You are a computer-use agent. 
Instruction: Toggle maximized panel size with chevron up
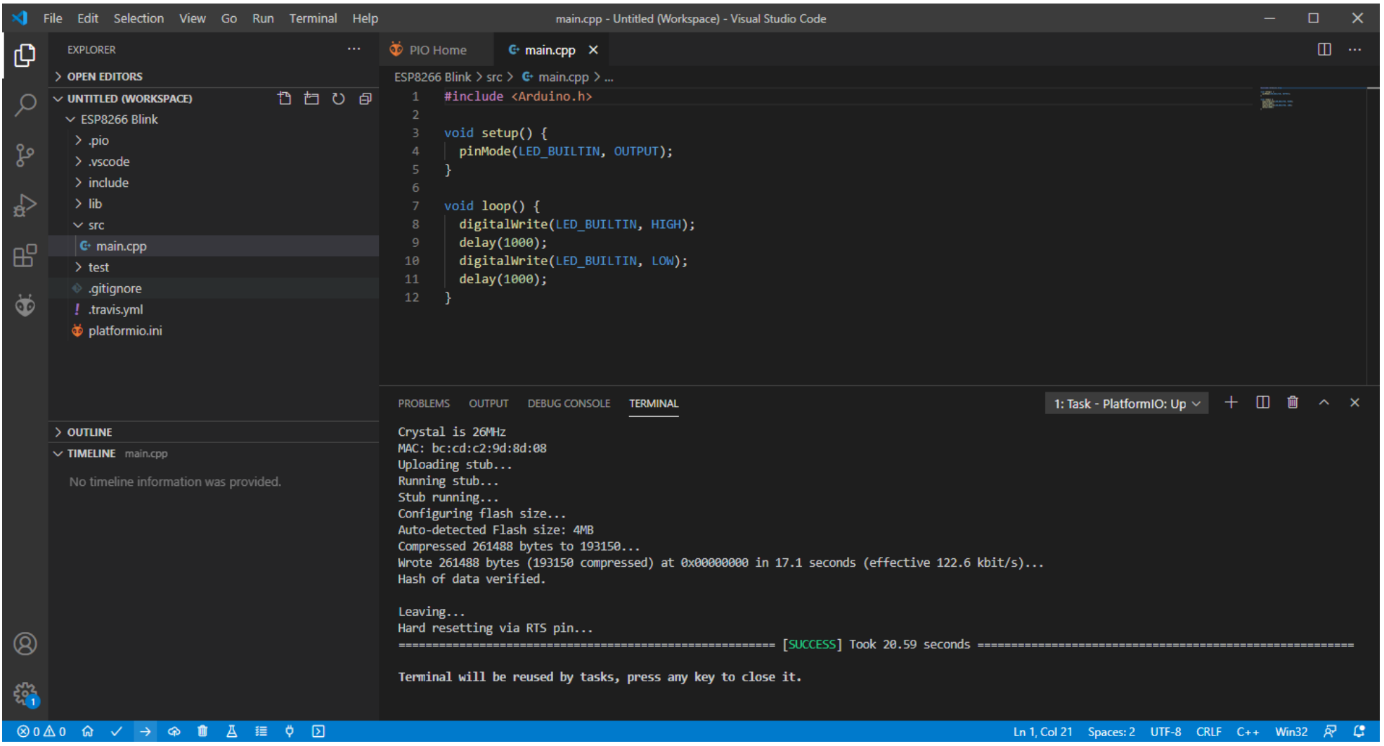pyautogui.click(x=1324, y=403)
